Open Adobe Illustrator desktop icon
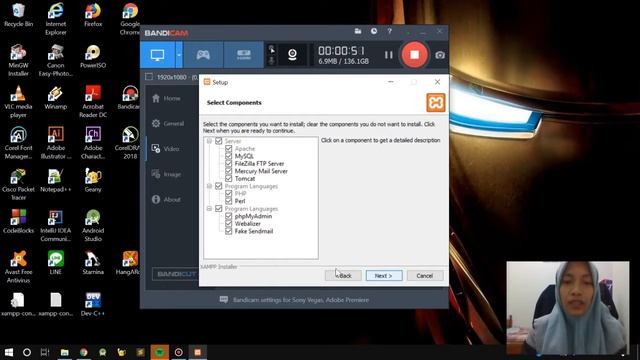640x360 pixels. [56, 143]
